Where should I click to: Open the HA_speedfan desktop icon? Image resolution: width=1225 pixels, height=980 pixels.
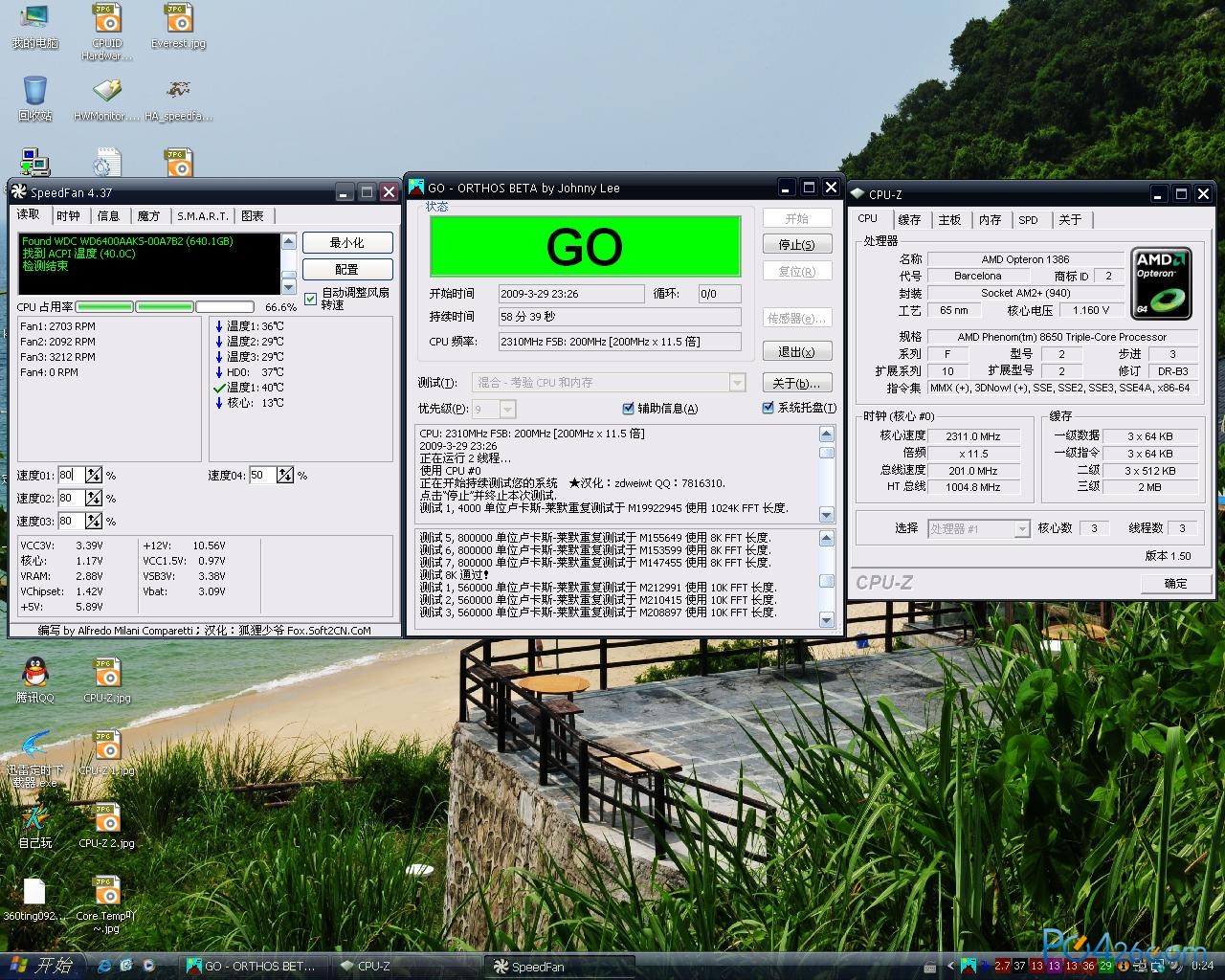tap(178, 99)
